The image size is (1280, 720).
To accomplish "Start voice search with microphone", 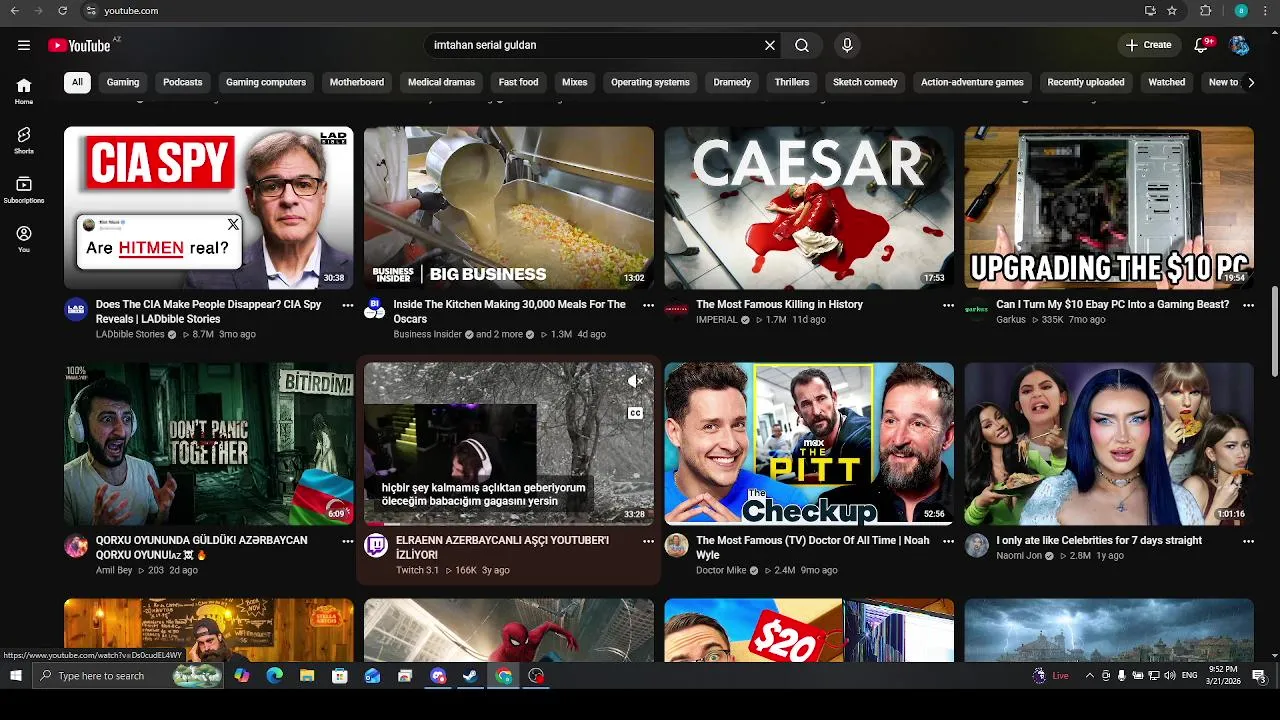I will click(x=847, y=45).
